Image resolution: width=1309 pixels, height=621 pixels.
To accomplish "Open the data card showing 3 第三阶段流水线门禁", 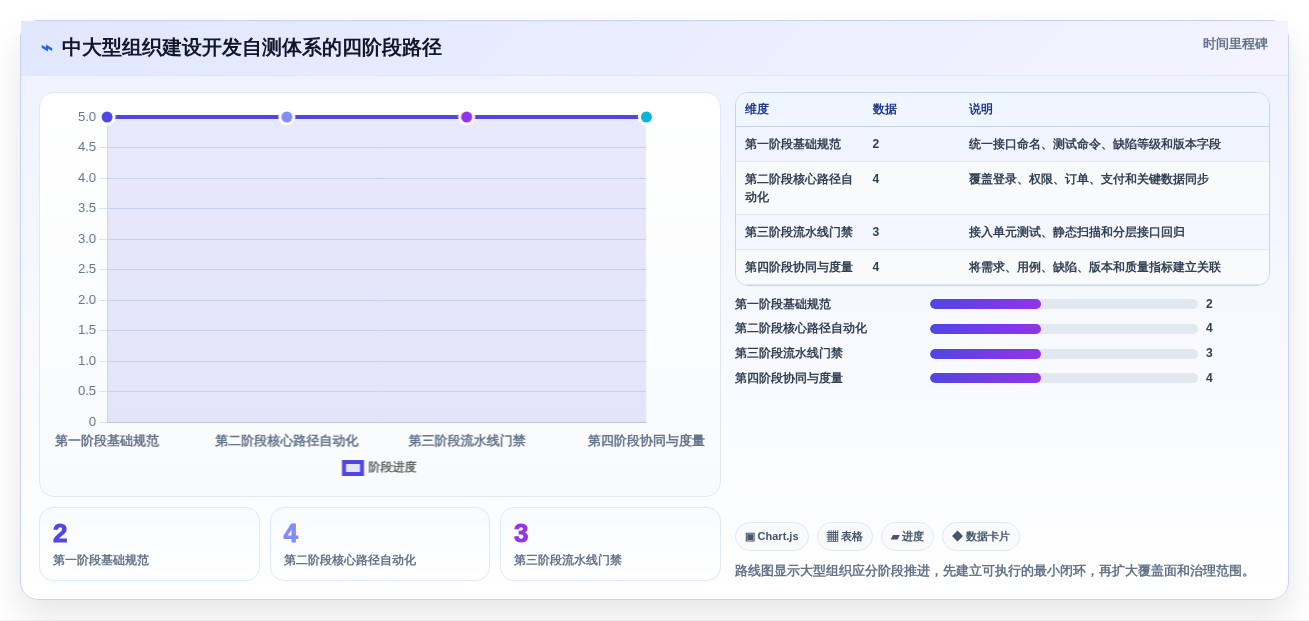I will coord(610,544).
